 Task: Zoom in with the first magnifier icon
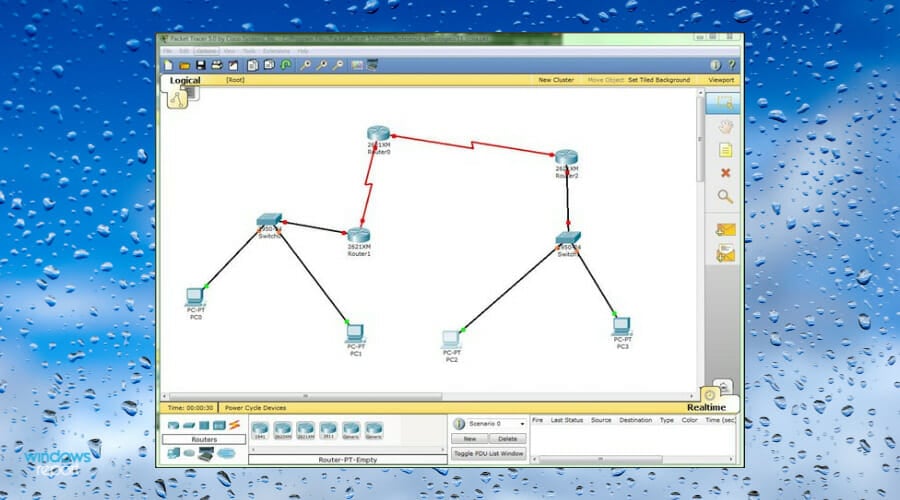(305, 65)
